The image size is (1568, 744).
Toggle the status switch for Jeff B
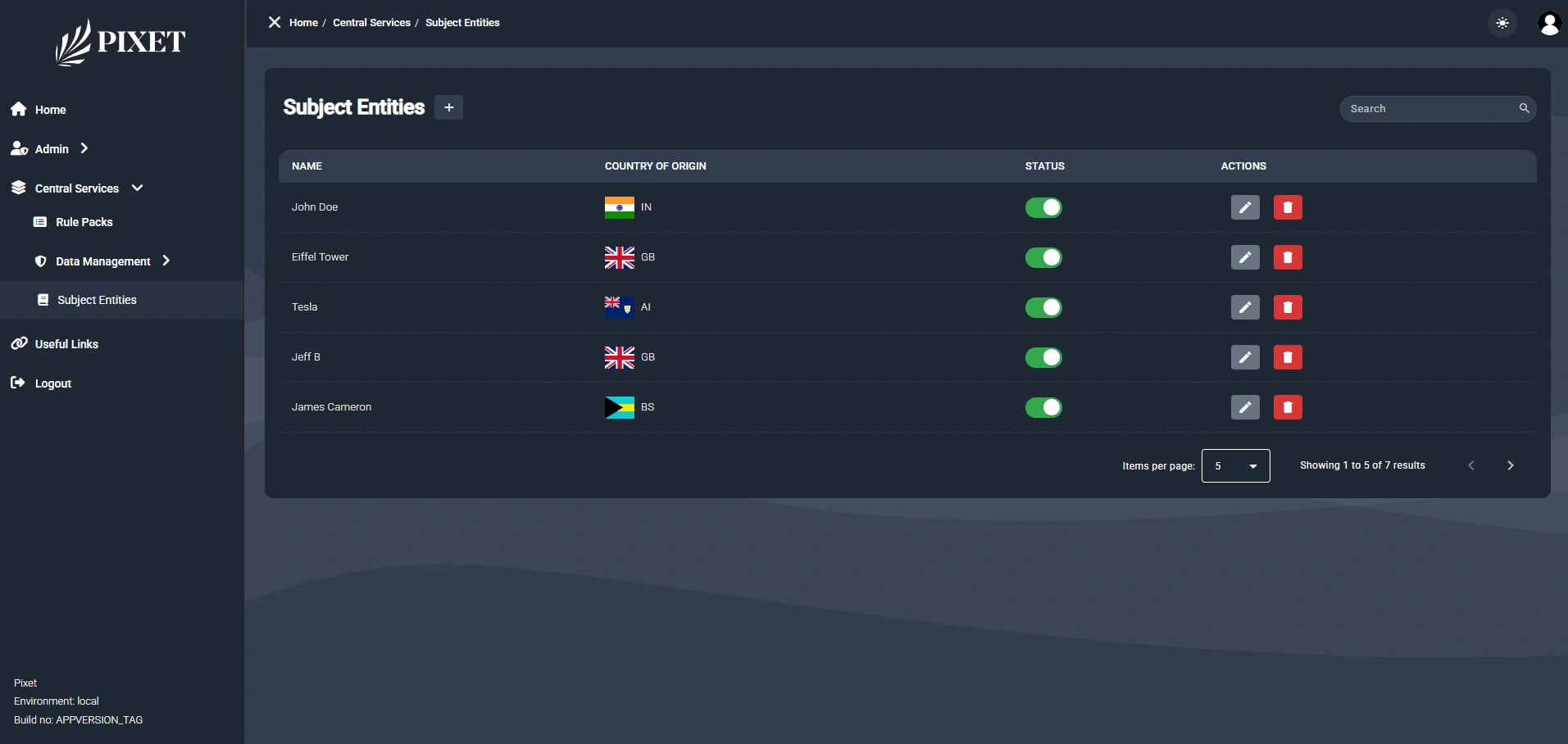pyautogui.click(x=1043, y=357)
